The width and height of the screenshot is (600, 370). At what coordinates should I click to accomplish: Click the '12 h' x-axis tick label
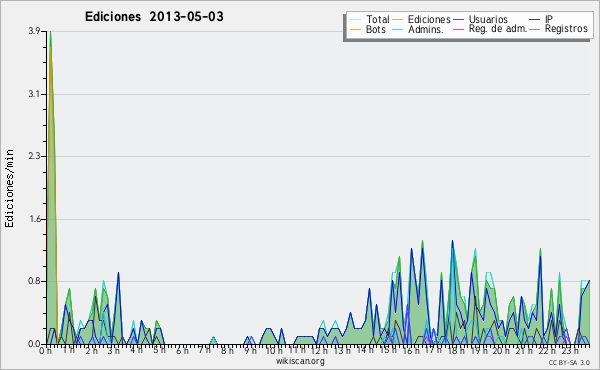319,350
